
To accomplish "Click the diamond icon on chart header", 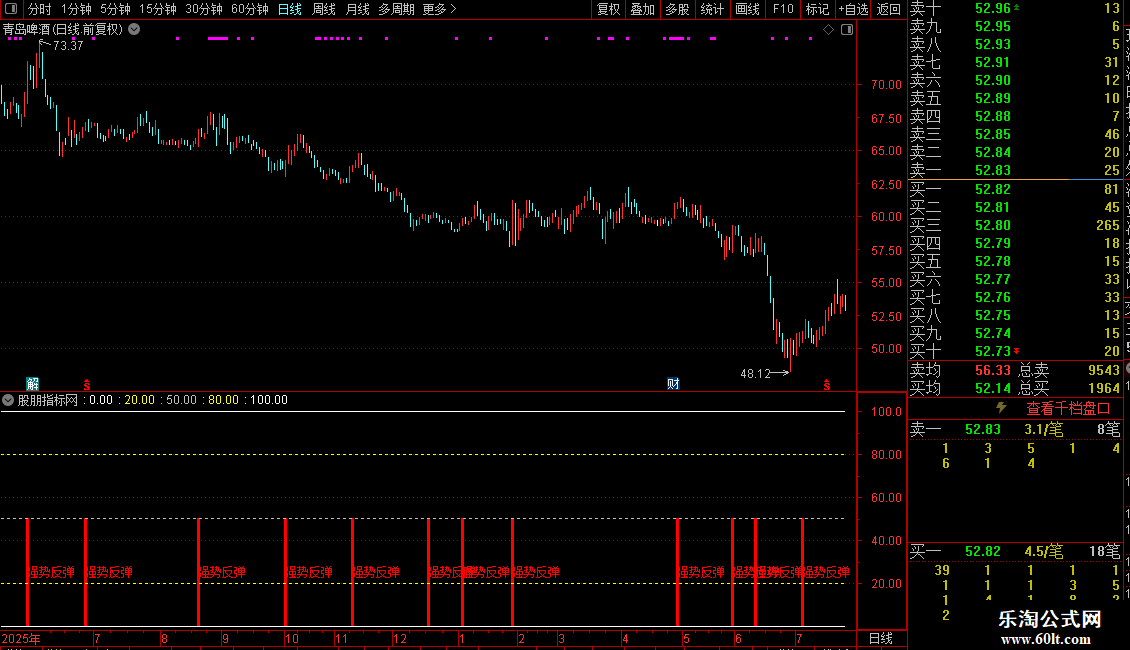I will [x=828, y=30].
